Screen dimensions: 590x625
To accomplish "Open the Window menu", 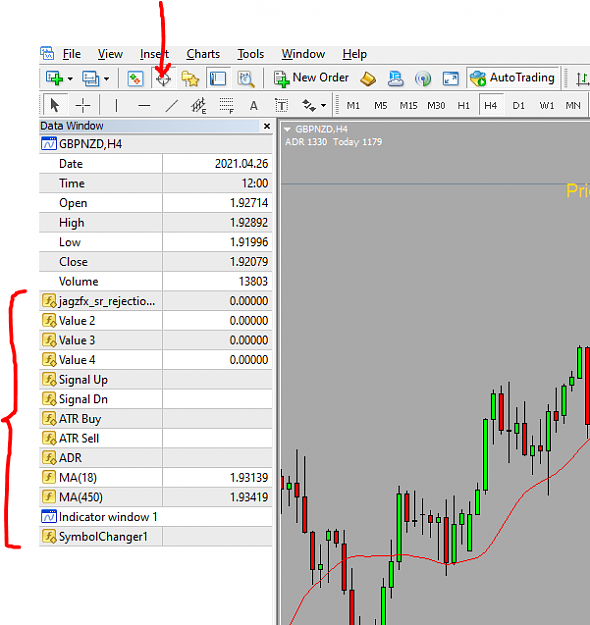I will (303, 54).
